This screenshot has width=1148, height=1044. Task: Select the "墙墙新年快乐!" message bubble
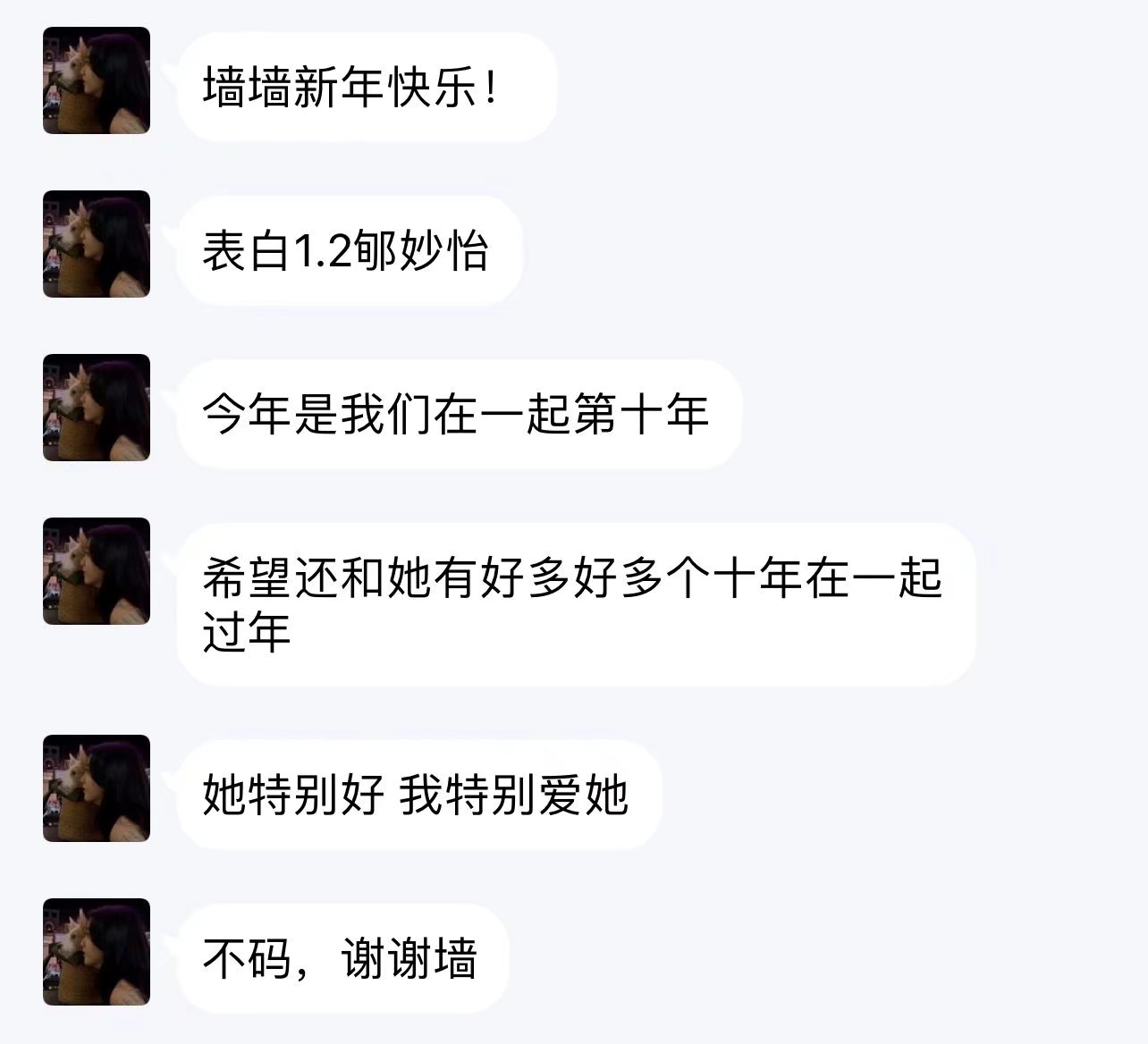(367, 87)
